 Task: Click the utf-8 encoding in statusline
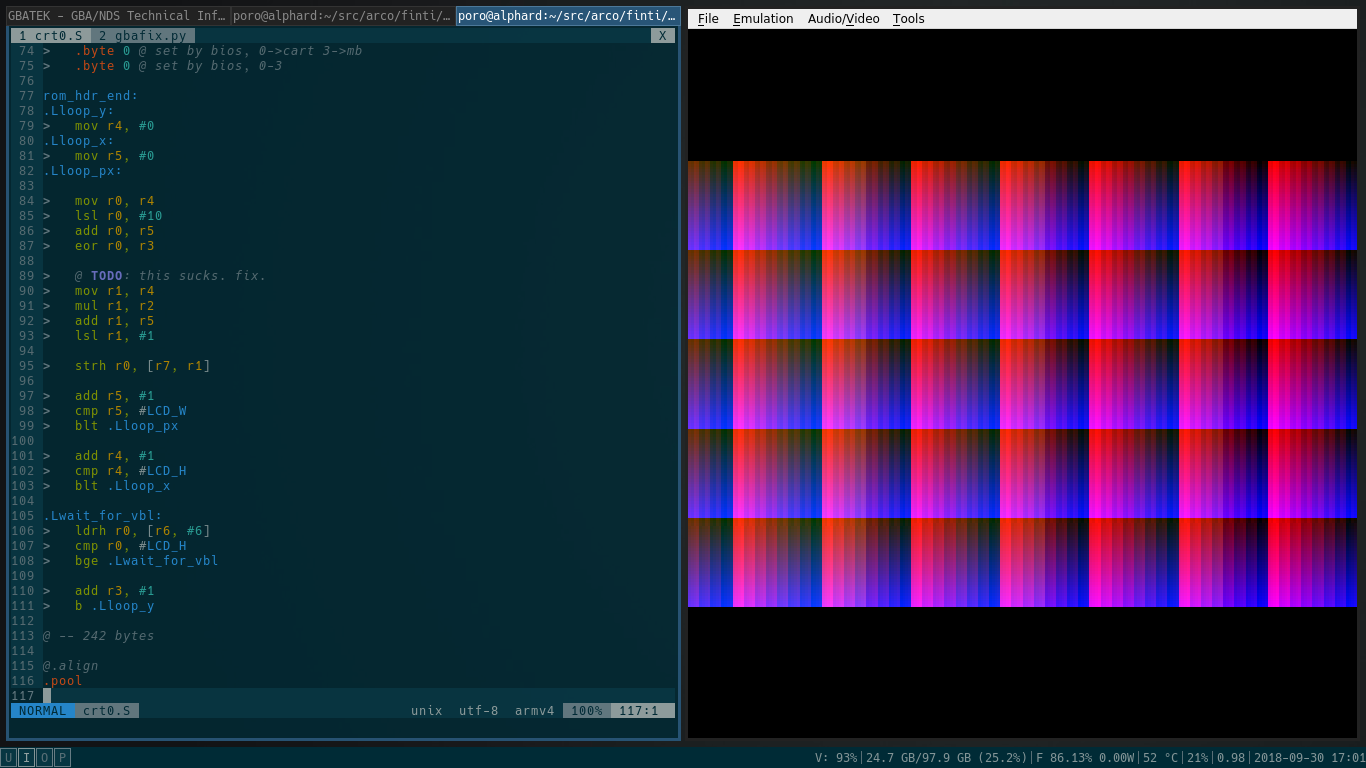pos(479,710)
